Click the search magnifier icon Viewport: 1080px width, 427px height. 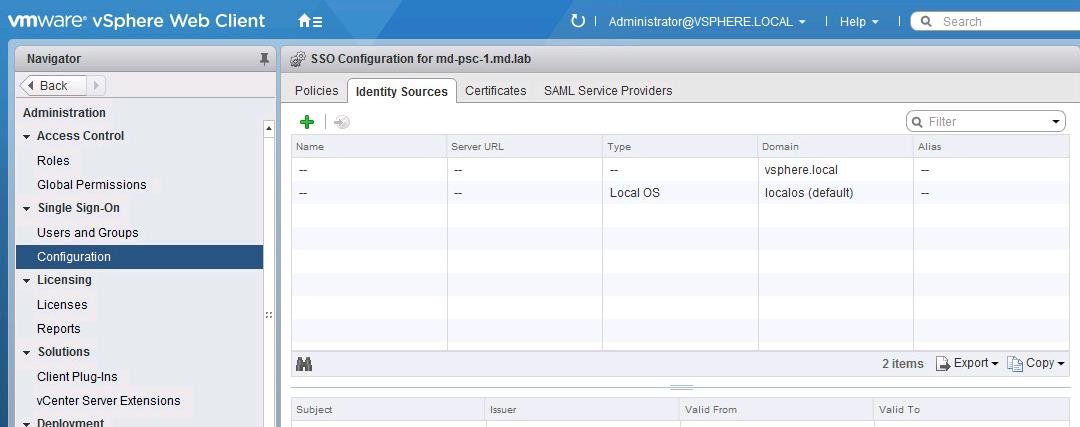coord(925,21)
